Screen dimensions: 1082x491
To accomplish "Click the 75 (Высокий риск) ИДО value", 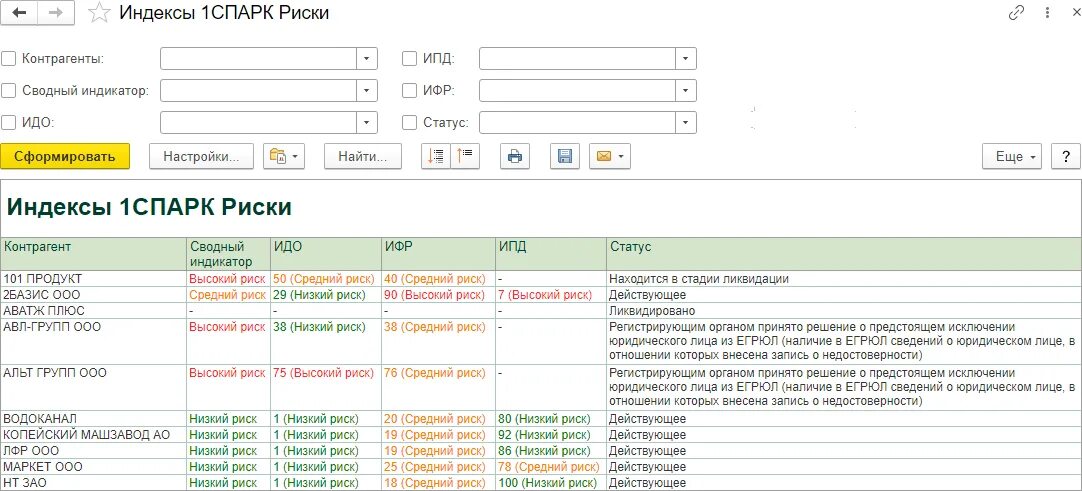I will pos(324,373).
